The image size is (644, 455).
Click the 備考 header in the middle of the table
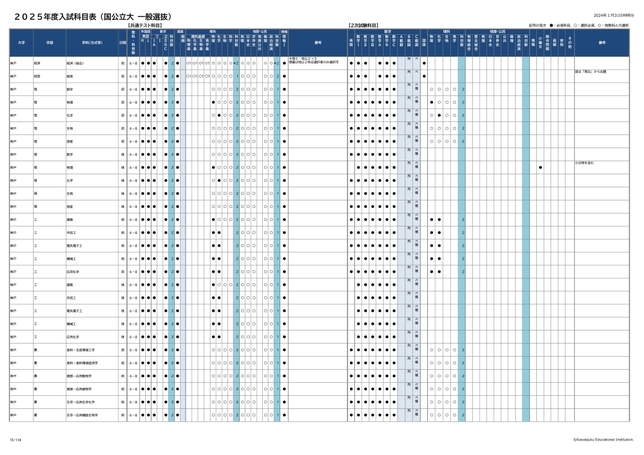[x=317, y=42]
